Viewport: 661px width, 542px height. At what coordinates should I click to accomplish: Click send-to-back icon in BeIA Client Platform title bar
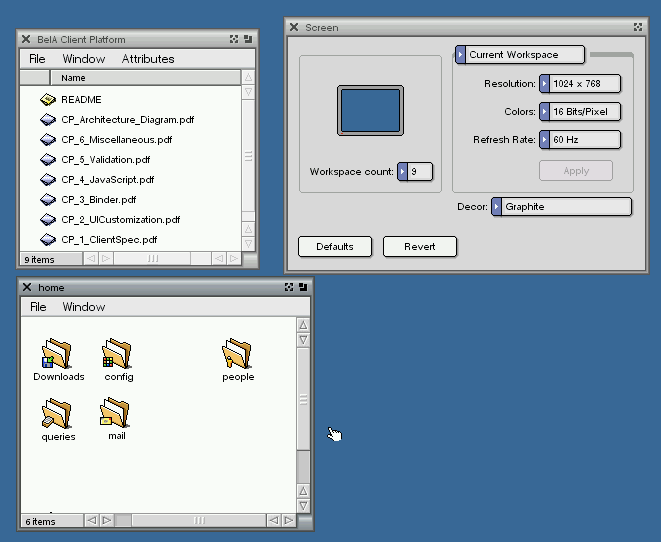click(x=248, y=39)
